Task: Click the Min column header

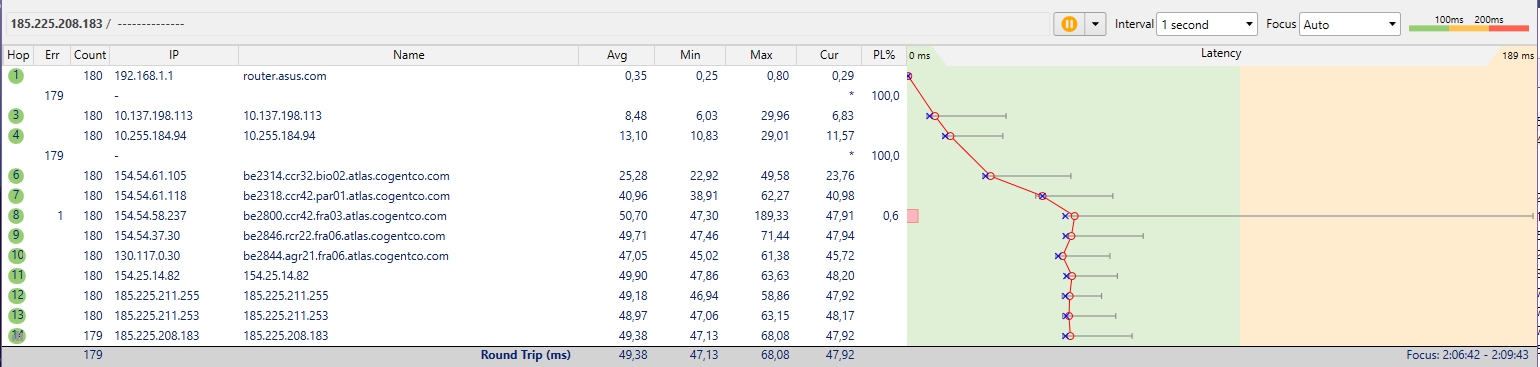Action: 689,55
